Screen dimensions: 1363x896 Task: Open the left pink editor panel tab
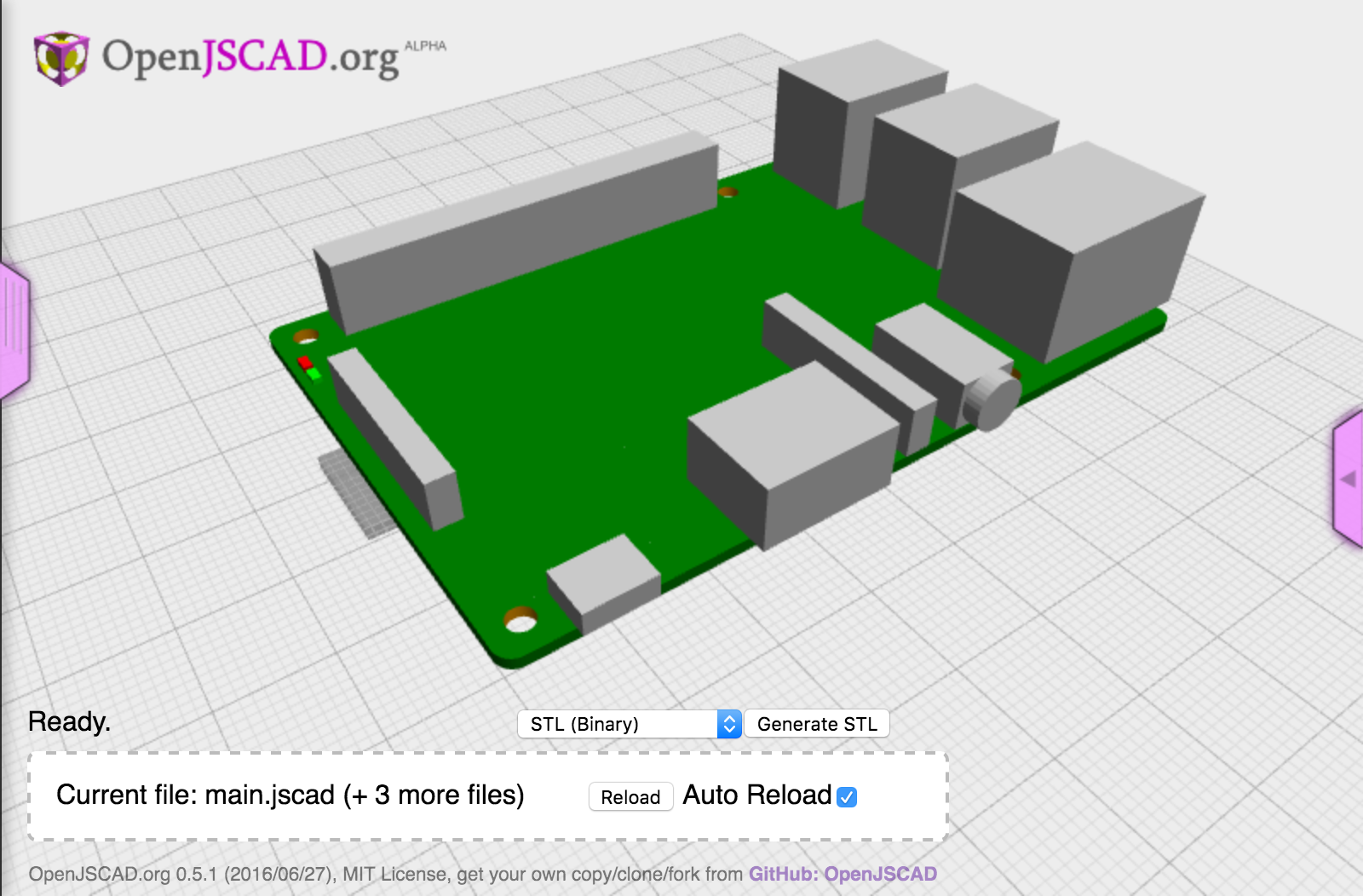tap(14, 331)
